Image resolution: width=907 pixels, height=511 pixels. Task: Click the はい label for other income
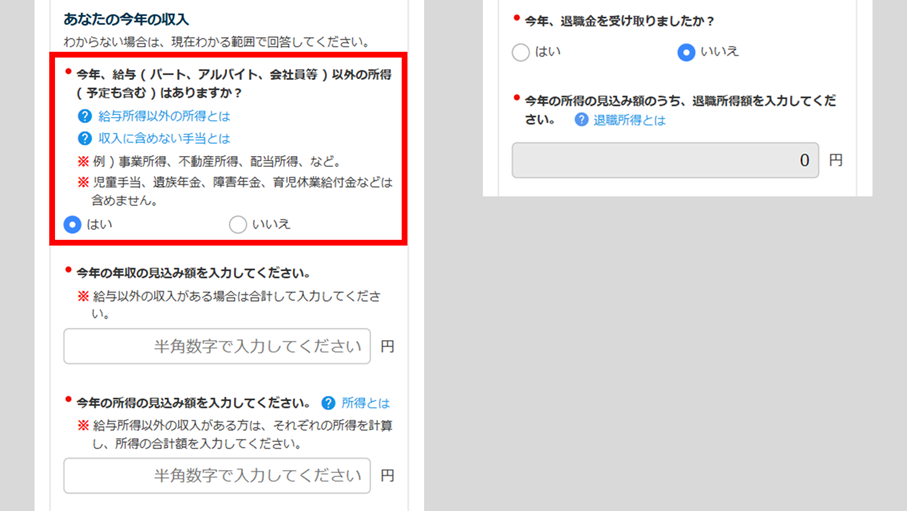(x=99, y=224)
